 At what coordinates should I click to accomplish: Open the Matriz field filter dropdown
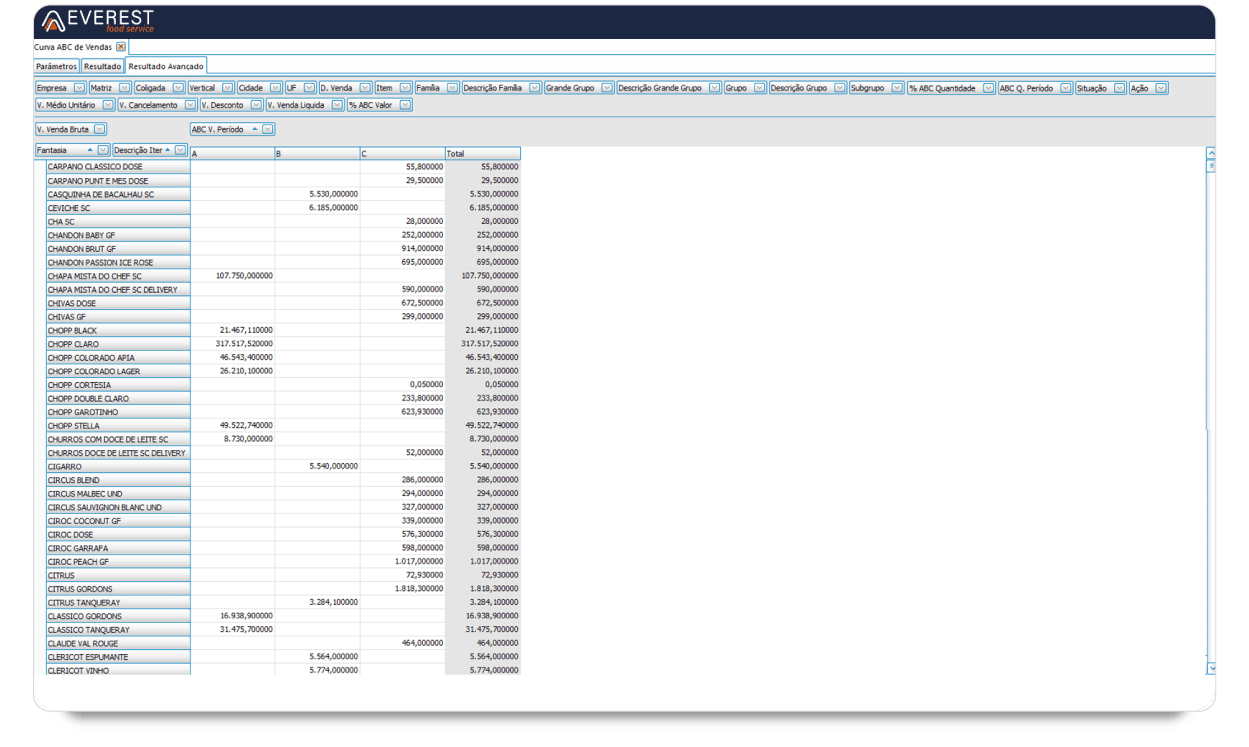tap(125, 88)
